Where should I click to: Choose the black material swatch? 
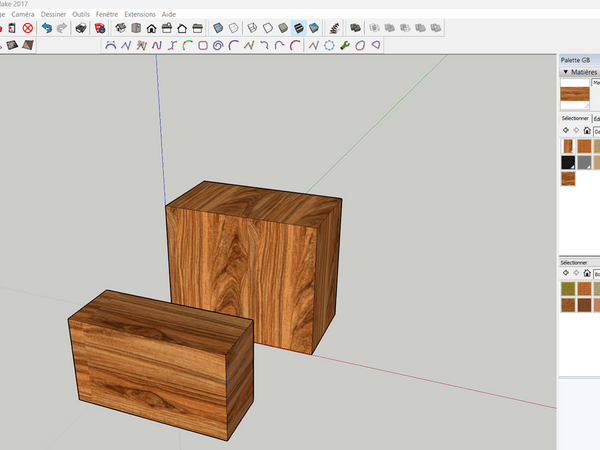click(568, 162)
